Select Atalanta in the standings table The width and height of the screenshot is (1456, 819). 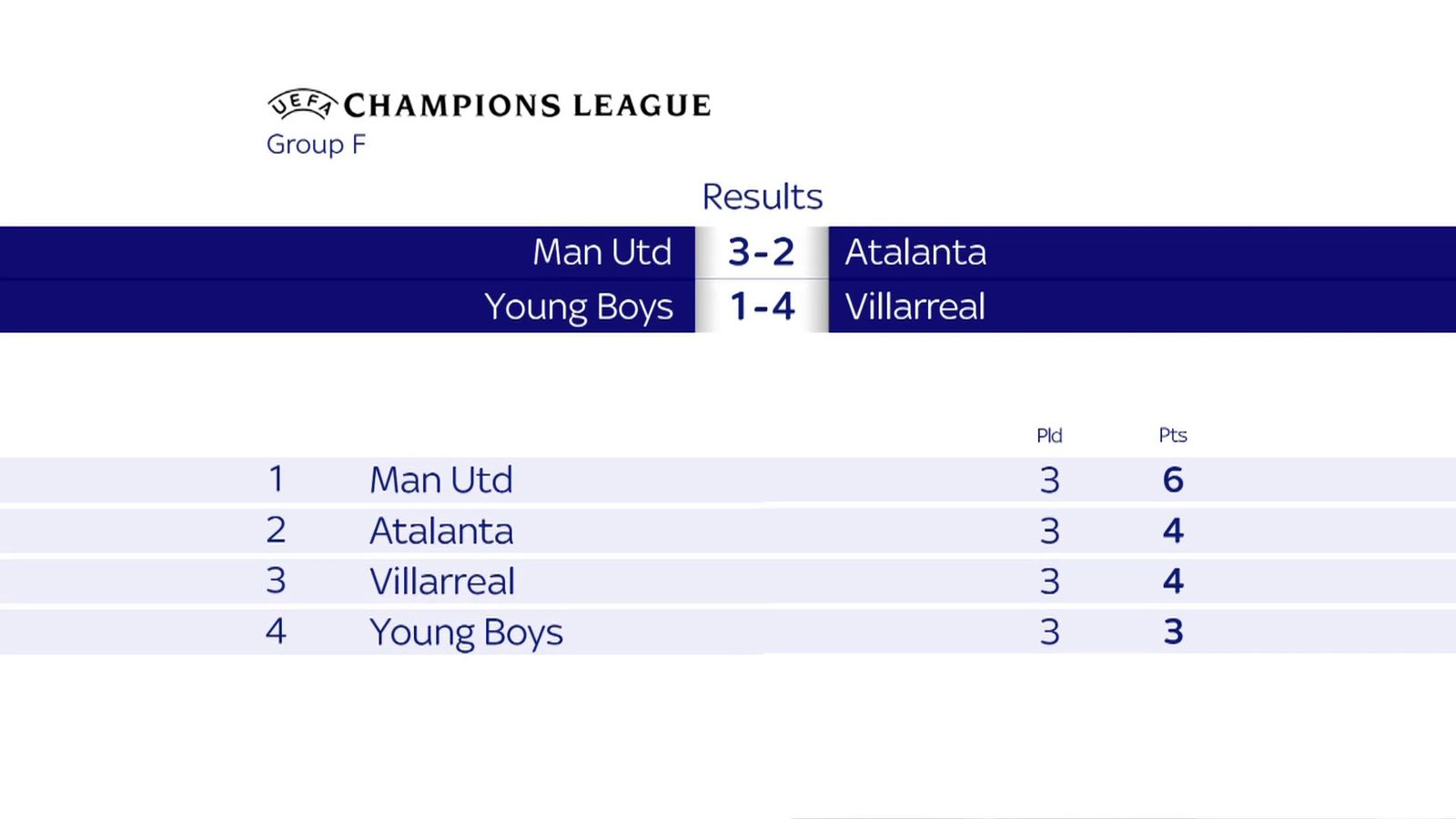(x=441, y=531)
